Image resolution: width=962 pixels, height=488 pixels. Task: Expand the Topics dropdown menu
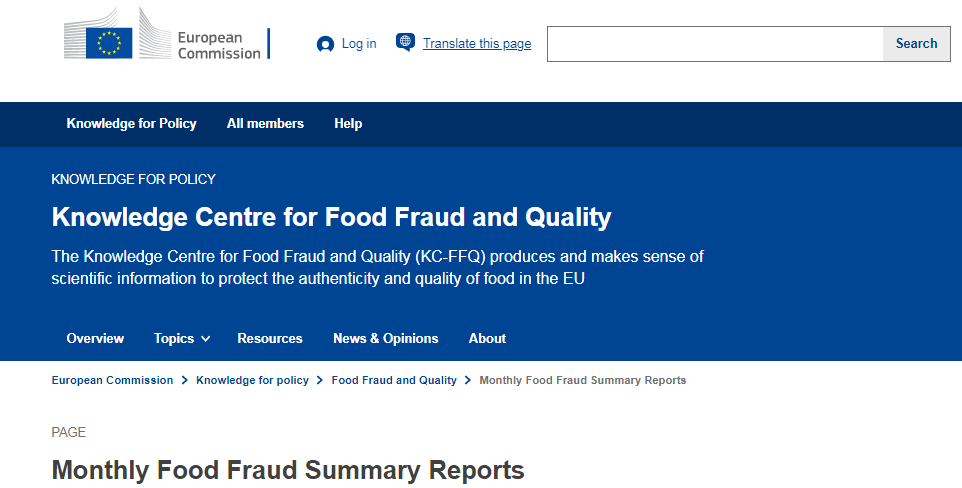point(174,339)
